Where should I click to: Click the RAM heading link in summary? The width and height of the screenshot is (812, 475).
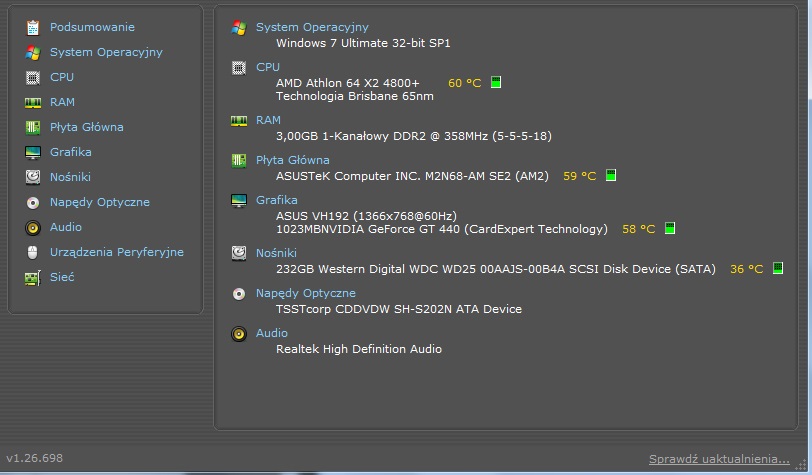tap(268, 120)
